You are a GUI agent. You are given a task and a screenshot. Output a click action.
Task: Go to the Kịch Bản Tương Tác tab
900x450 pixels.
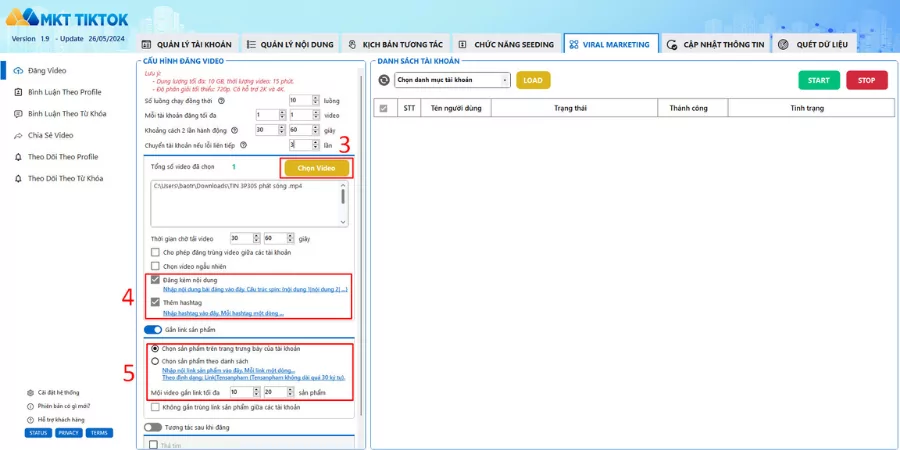pyautogui.click(x=397, y=44)
